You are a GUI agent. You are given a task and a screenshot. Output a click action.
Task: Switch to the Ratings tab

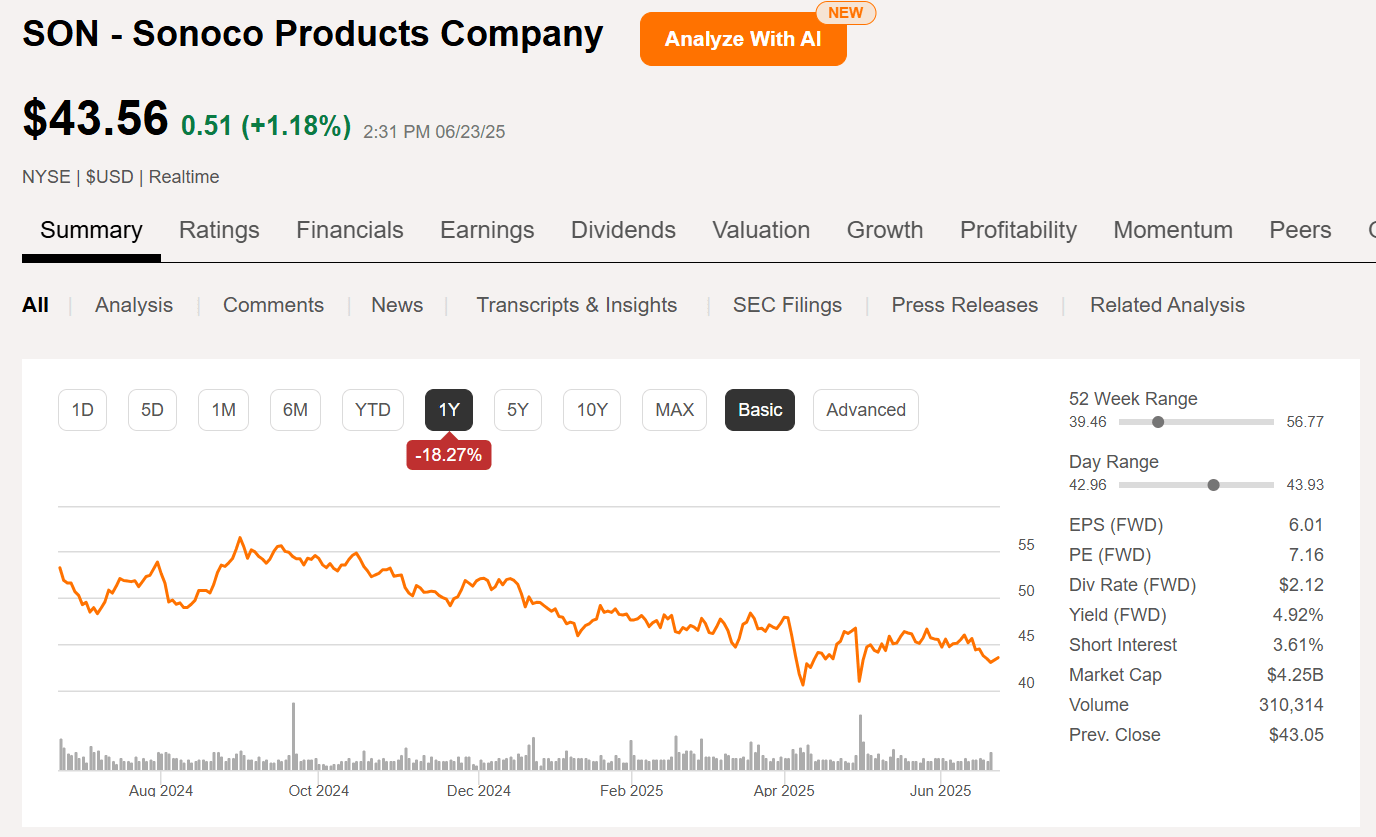[219, 230]
